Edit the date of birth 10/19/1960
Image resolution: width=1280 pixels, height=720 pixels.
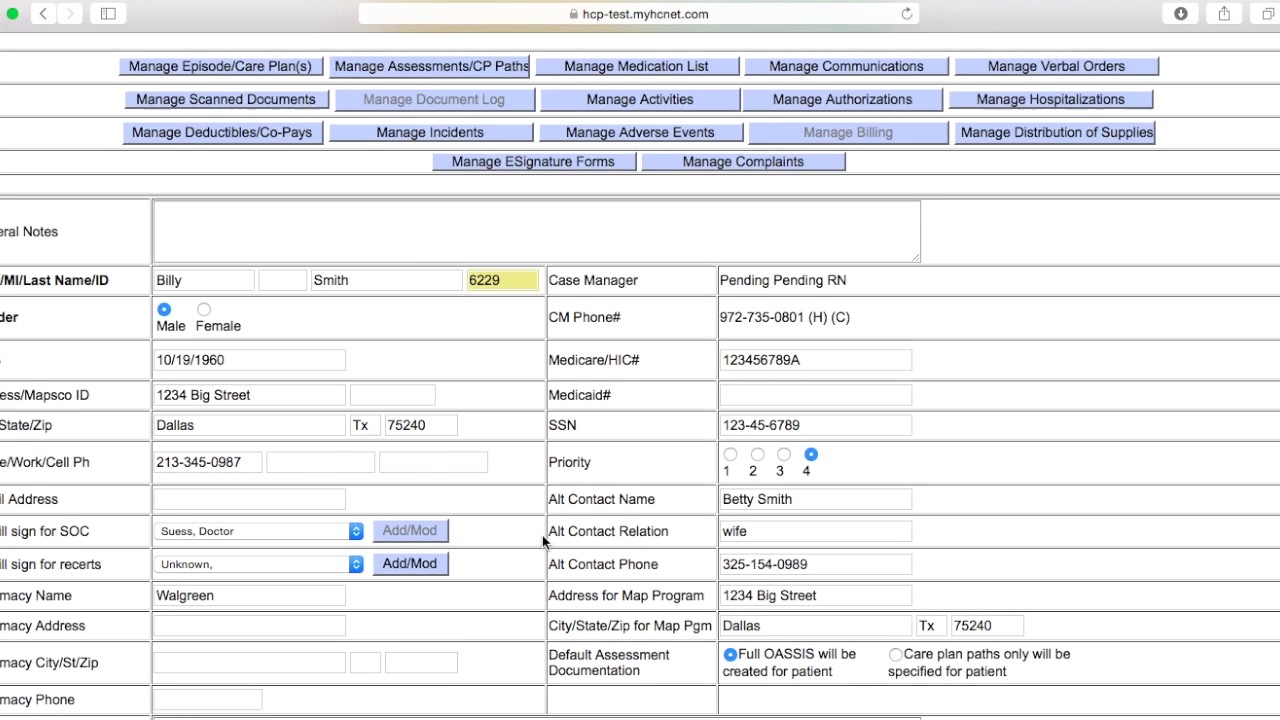pos(249,360)
